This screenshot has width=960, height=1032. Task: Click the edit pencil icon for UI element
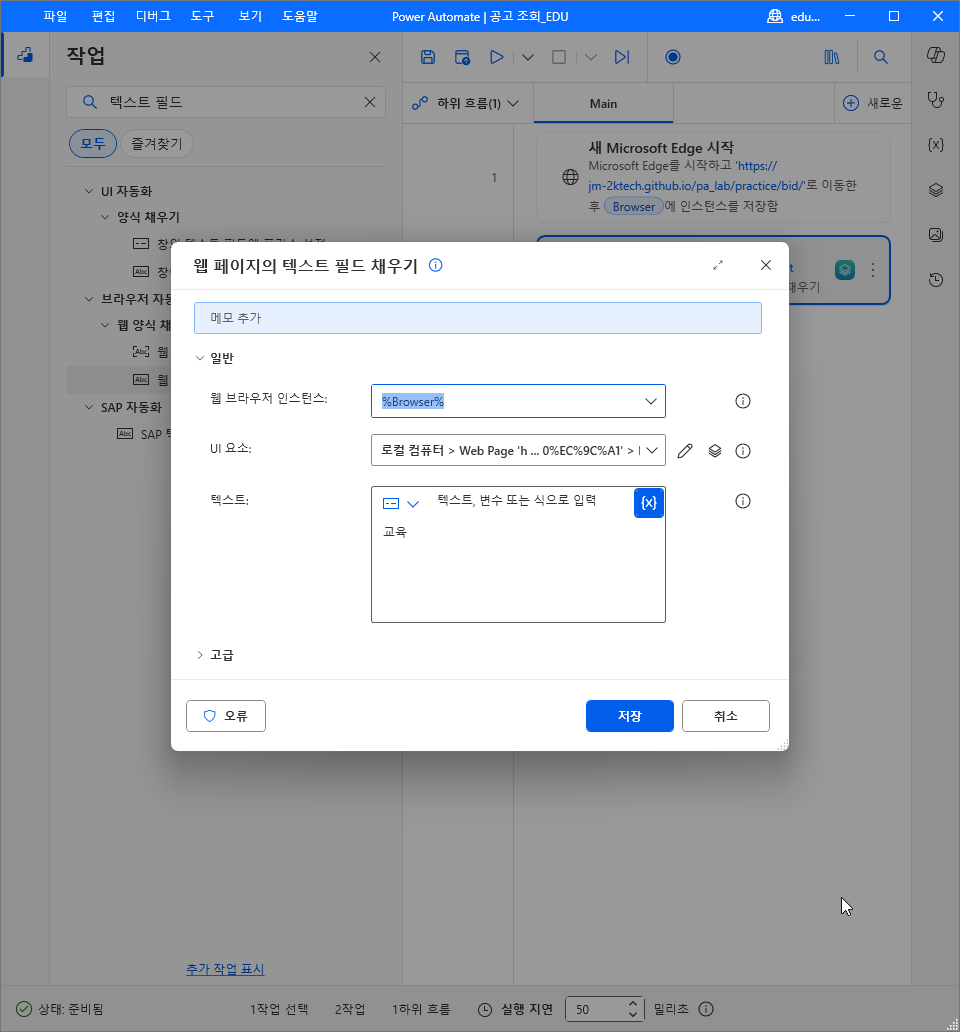pos(685,451)
